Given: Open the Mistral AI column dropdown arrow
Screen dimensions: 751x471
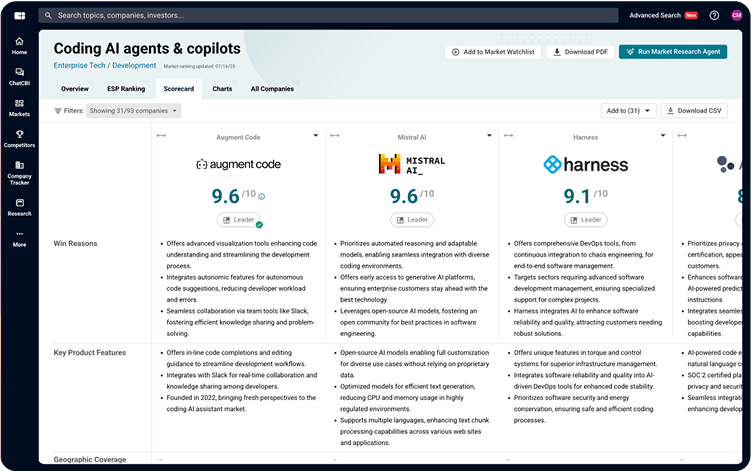Looking at the screenshot, I should pyautogui.click(x=489, y=136).
